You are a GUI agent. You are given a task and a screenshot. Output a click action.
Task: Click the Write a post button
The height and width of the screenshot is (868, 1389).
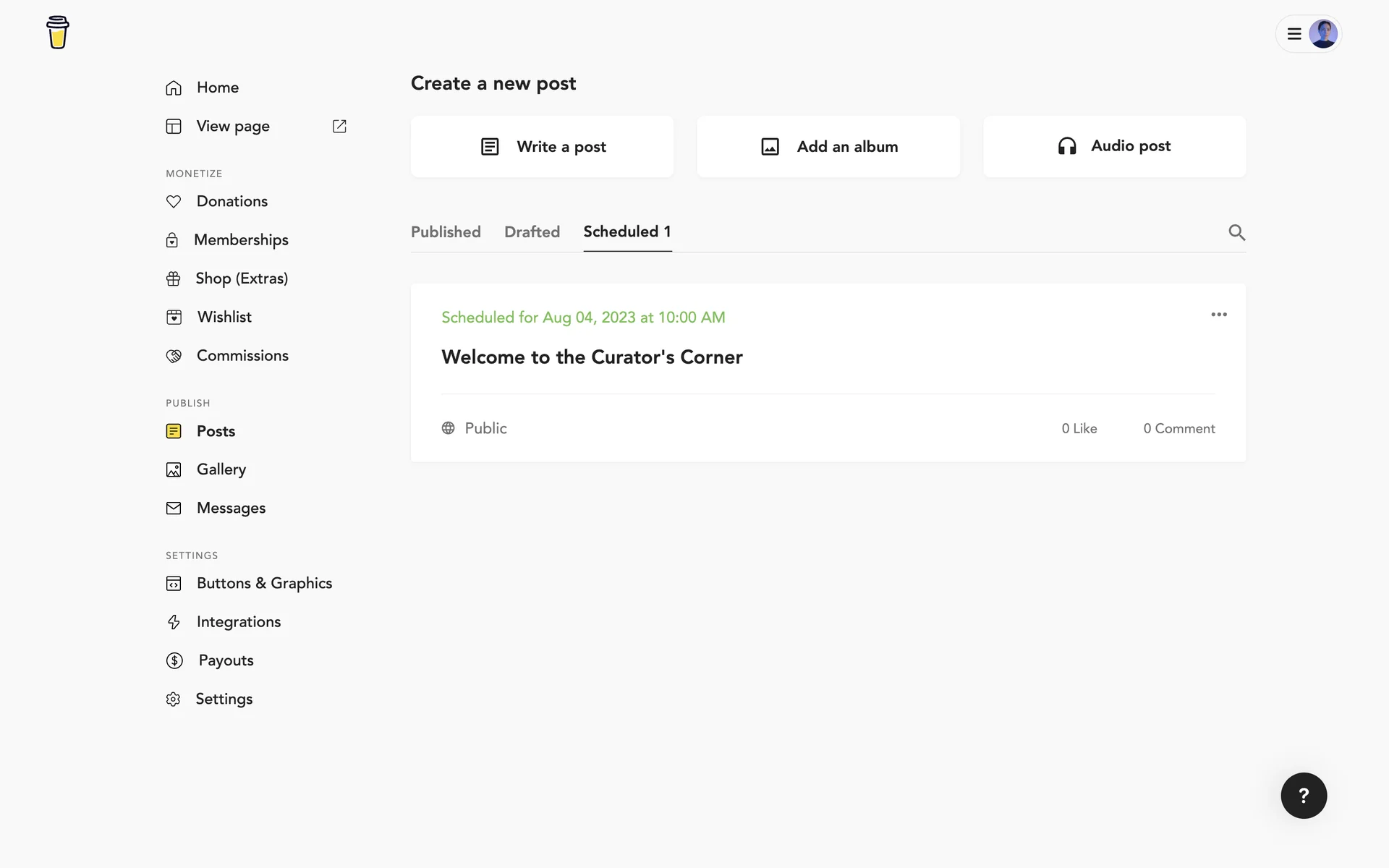[x=543, y=147]
